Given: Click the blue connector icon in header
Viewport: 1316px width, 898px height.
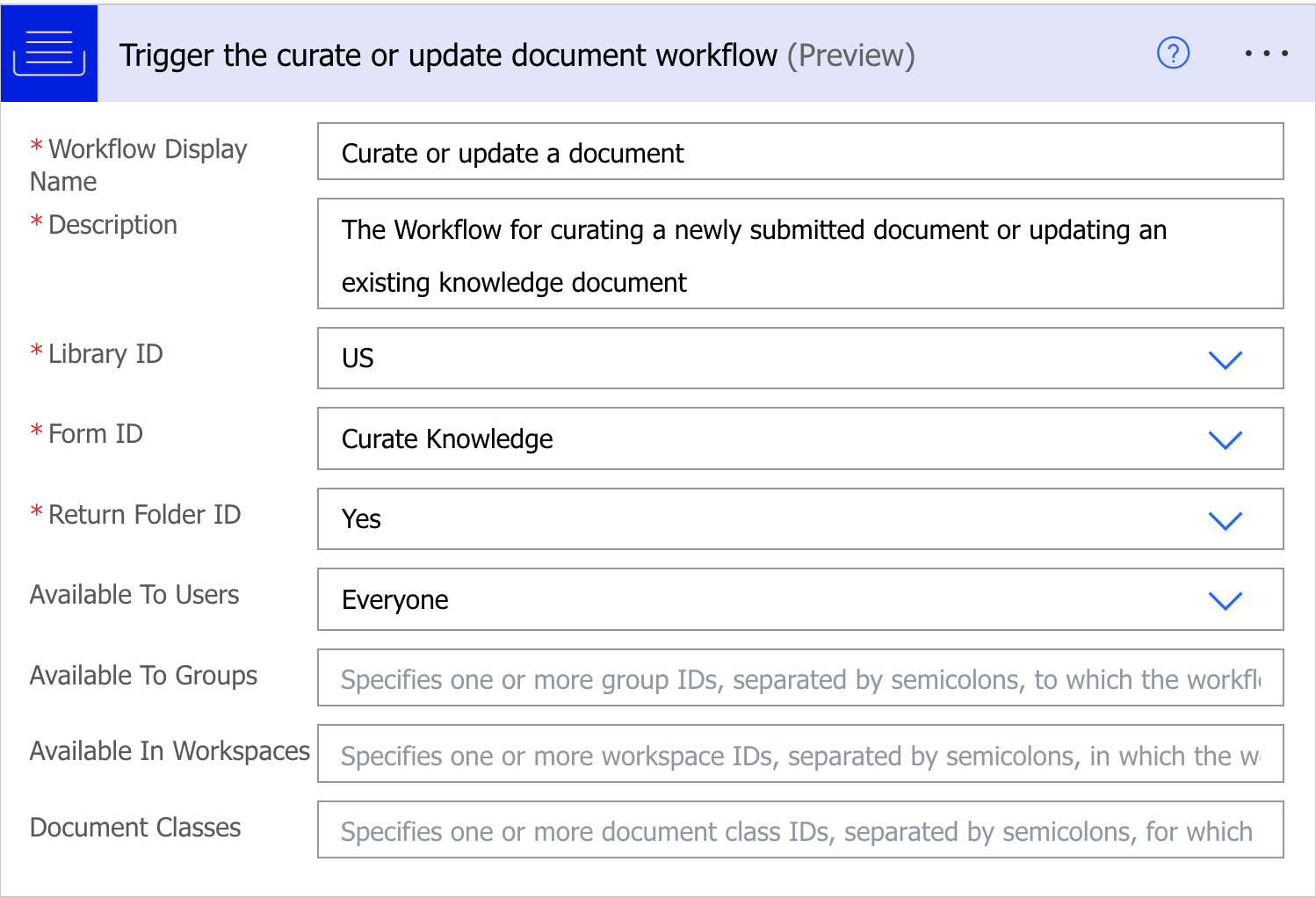Looking at the screenshot, I should [x=49, y=54].
